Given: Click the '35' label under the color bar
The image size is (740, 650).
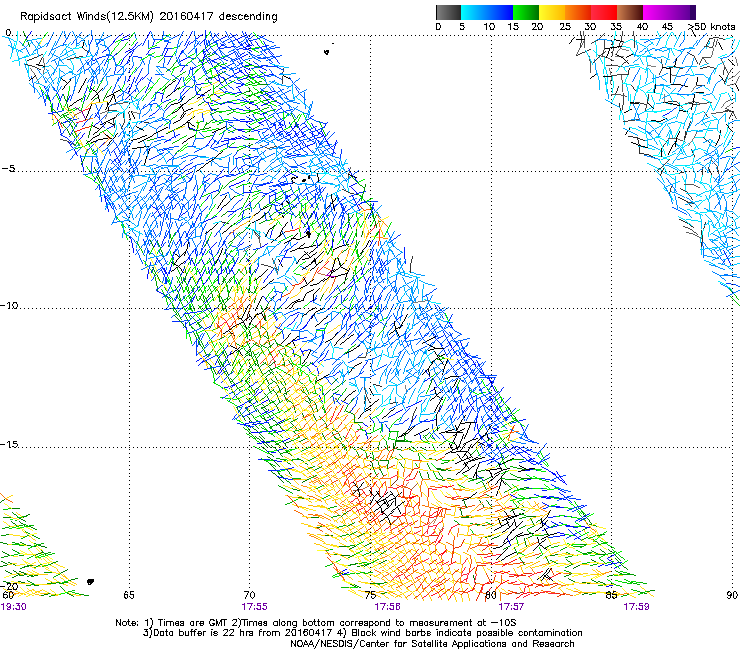Looking at the screenshot, I should click(x=616, y=27).
